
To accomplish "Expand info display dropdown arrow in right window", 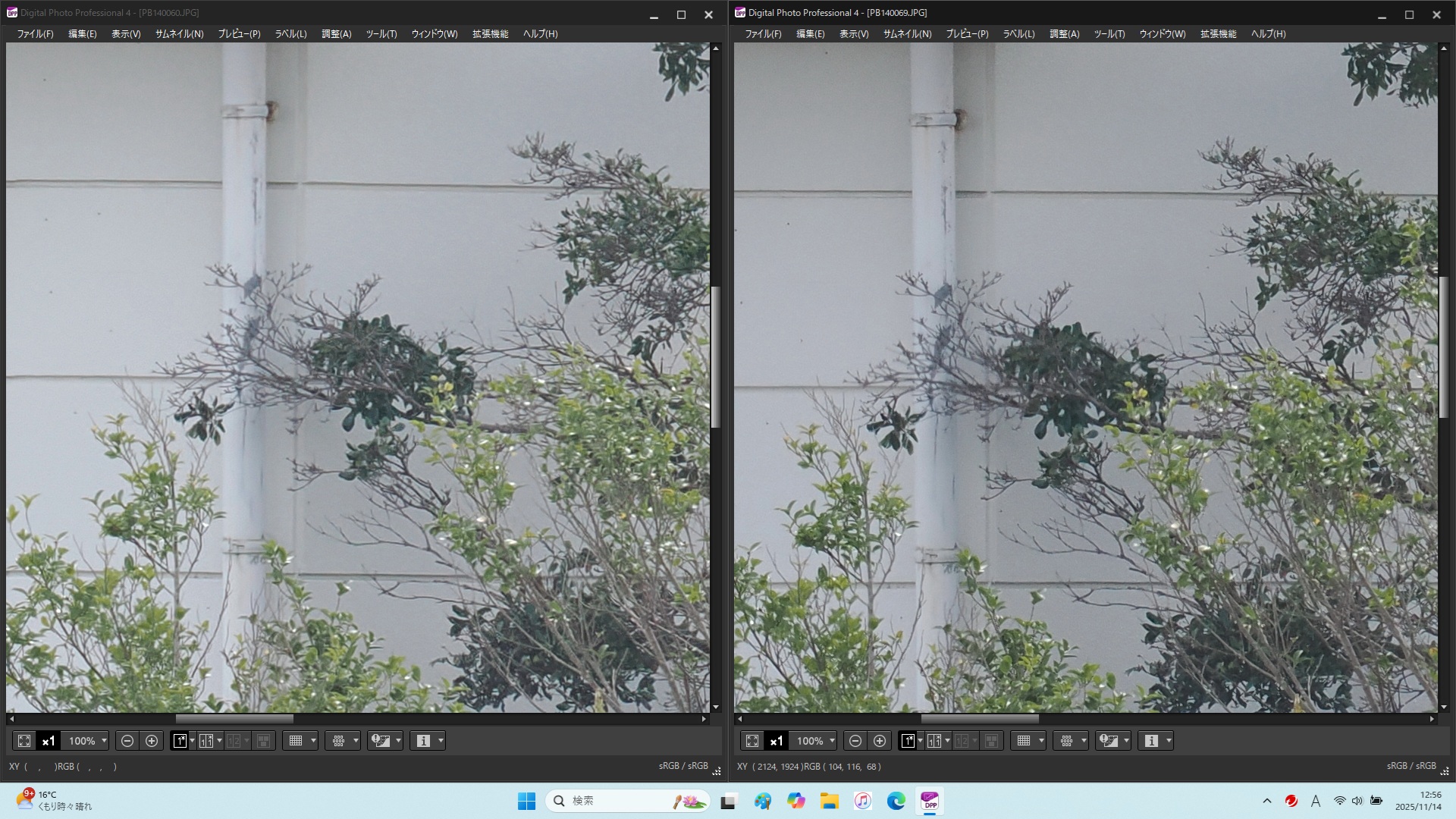I will [x=1169, y=741].
